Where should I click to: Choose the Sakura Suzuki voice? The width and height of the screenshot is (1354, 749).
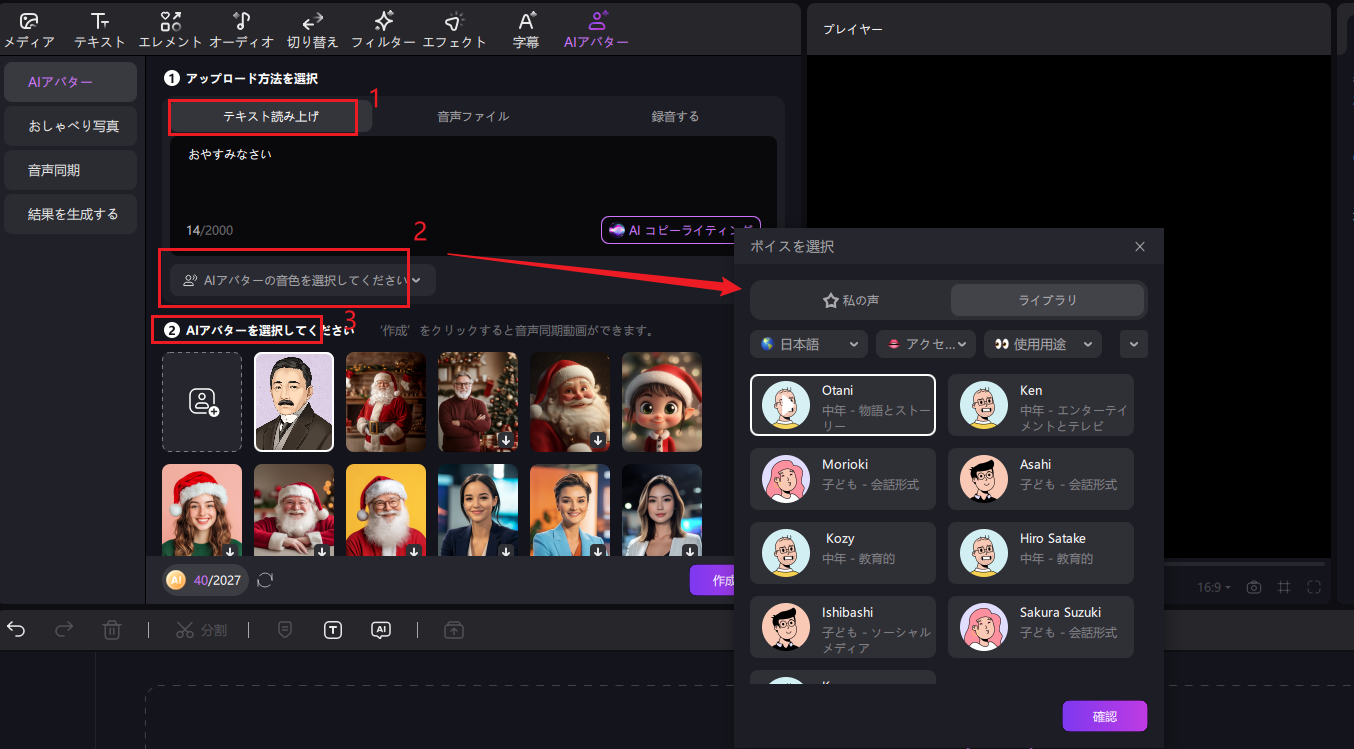click(1040, 627)
